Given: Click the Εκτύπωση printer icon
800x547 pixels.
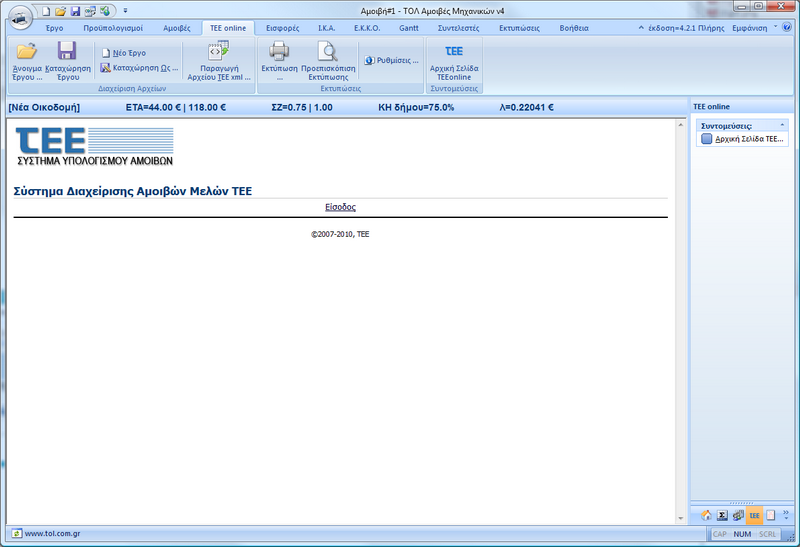Looking at the screenshot, I should tap(279, 52).
